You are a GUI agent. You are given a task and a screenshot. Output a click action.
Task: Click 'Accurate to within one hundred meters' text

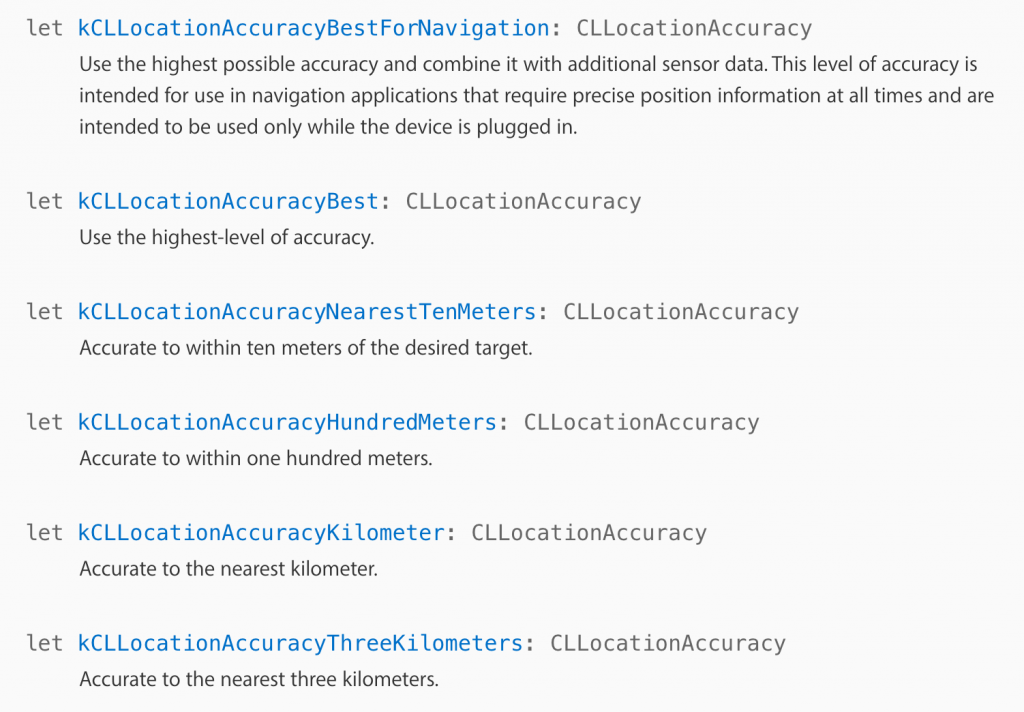click(256, 458)
